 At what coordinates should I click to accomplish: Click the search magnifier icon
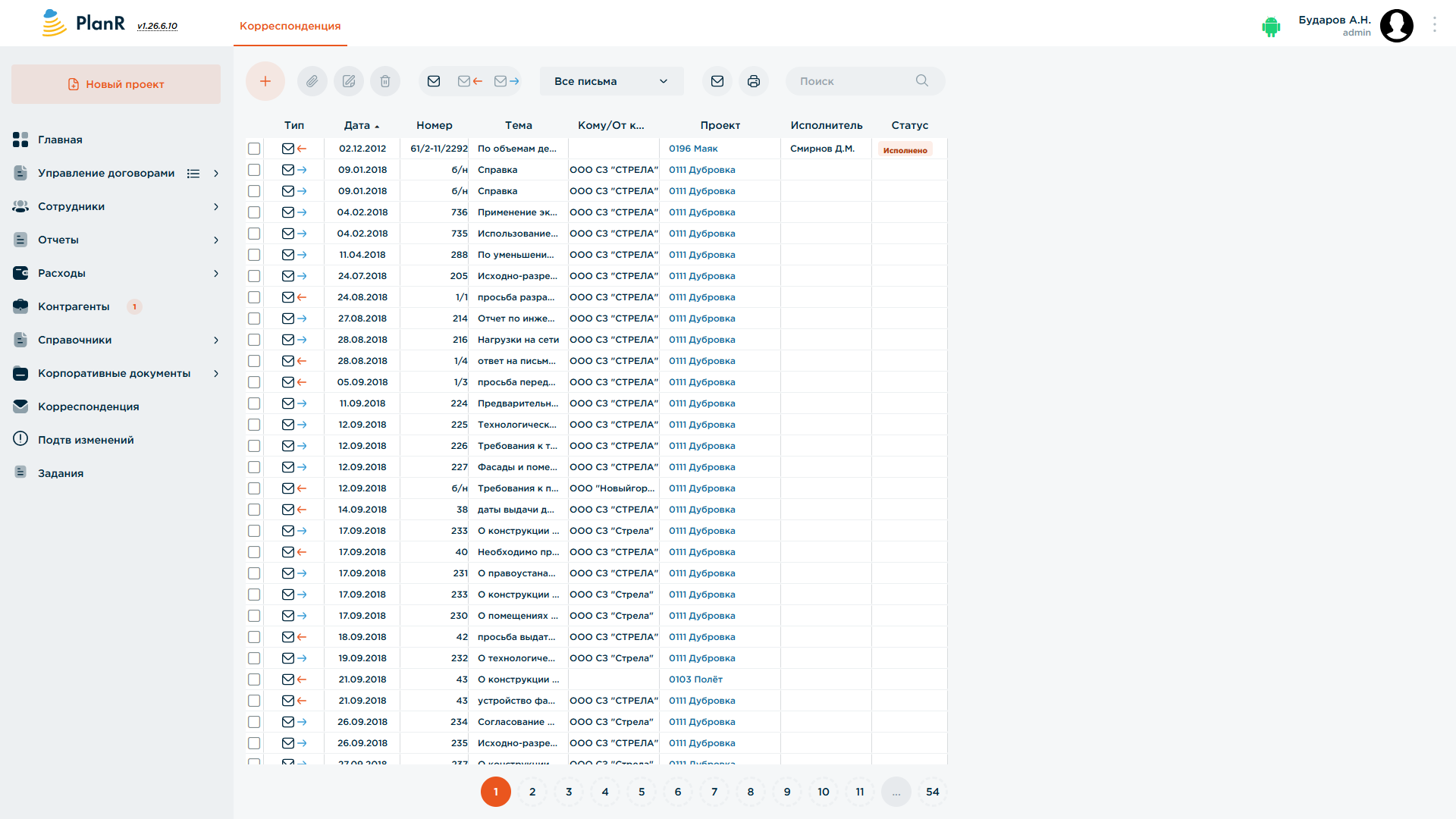pyautogui.click(x=922, y=80)
